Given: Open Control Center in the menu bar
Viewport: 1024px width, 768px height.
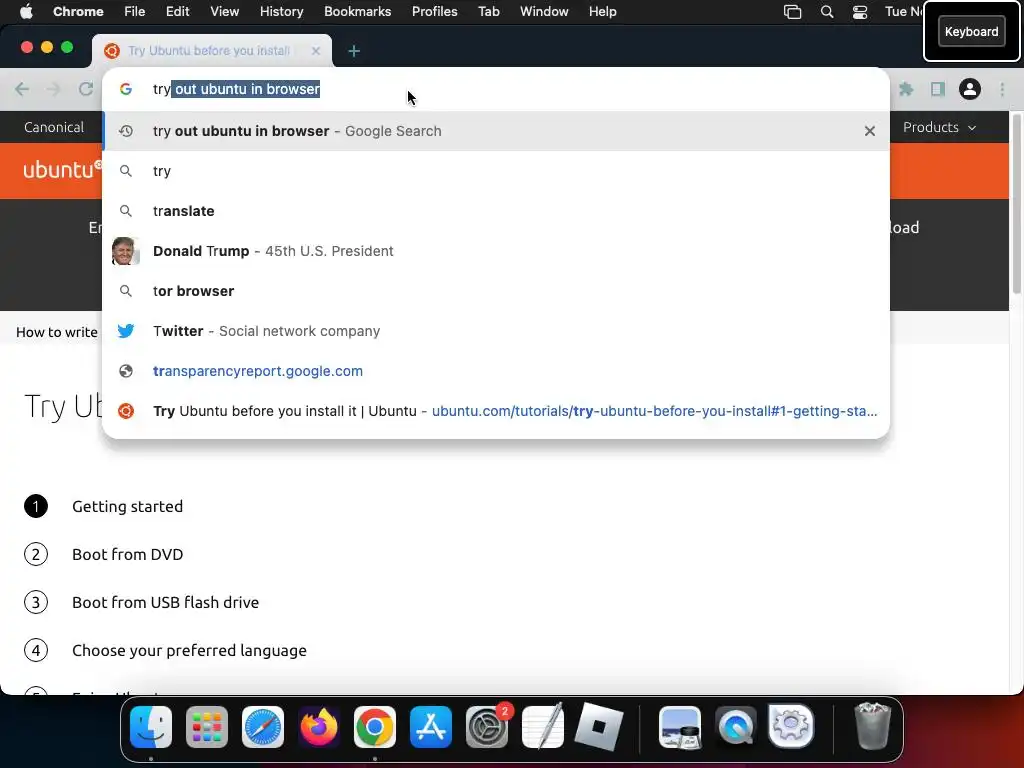Looking at the screenshot, I should pos(860,12).
